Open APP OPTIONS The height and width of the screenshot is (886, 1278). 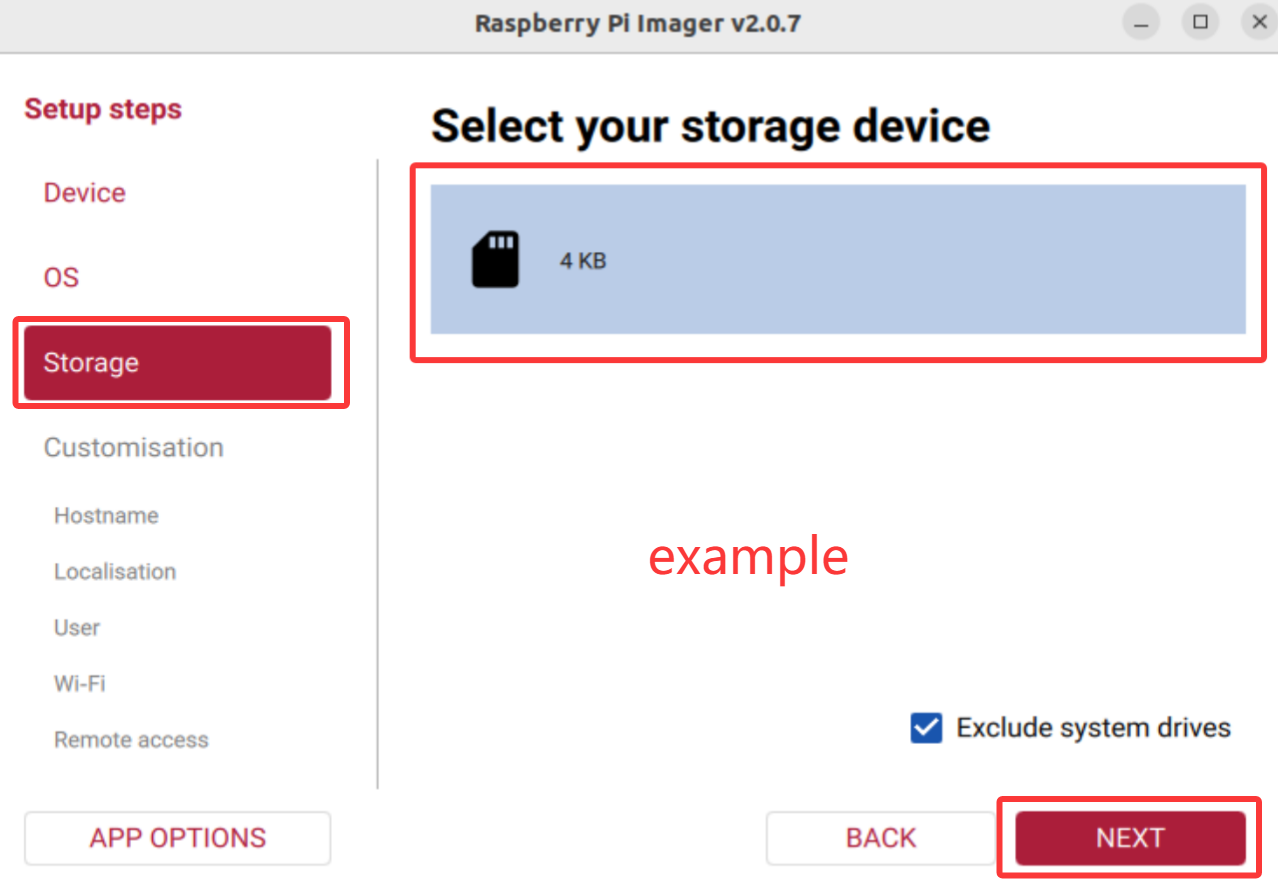pos(177,838)
